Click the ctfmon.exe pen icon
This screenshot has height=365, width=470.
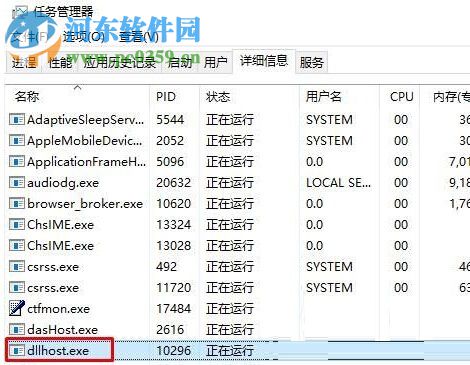(x=17, y=308)
